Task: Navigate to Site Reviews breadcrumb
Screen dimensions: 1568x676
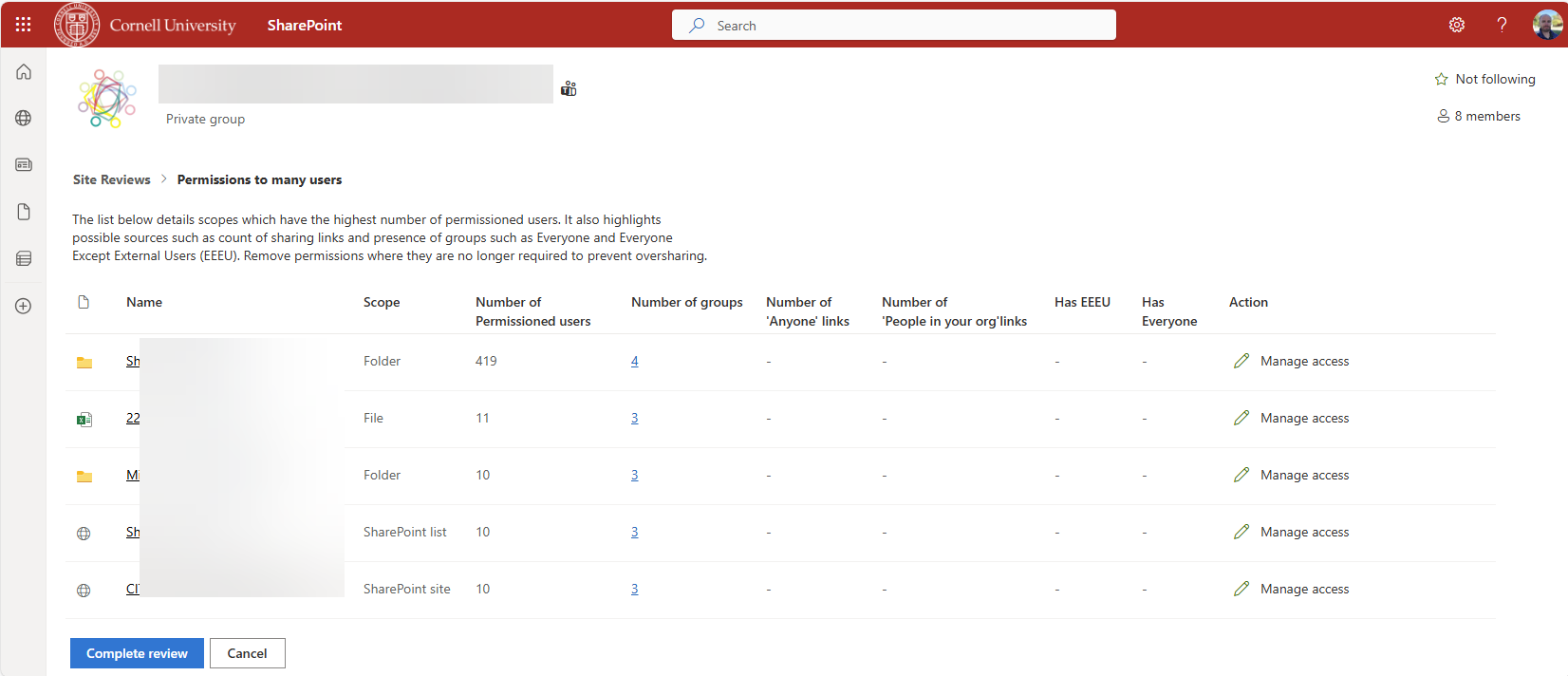Action: pos(112,179)
